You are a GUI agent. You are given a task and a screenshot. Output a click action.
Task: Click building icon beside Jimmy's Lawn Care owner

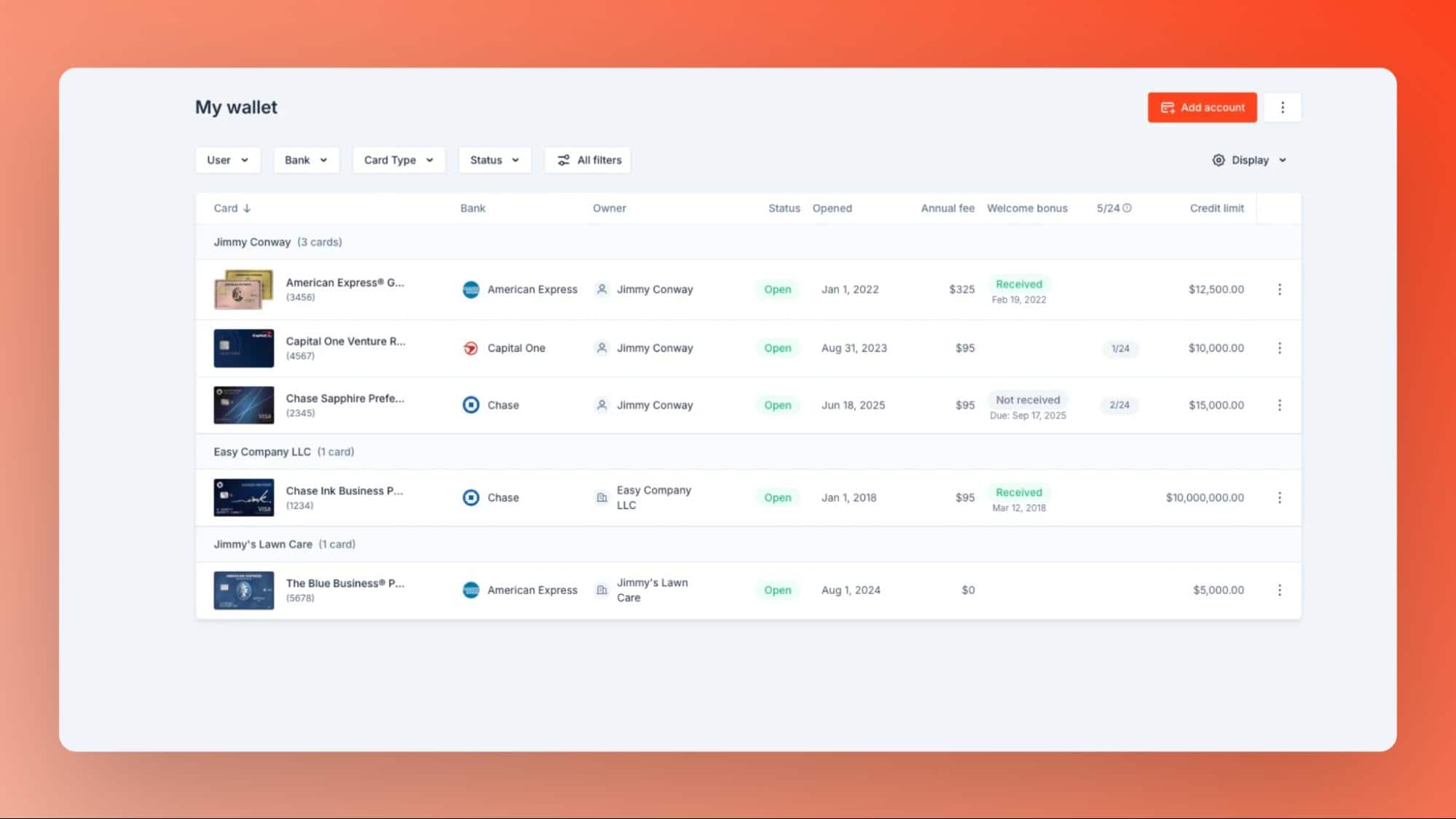(602, 590)
